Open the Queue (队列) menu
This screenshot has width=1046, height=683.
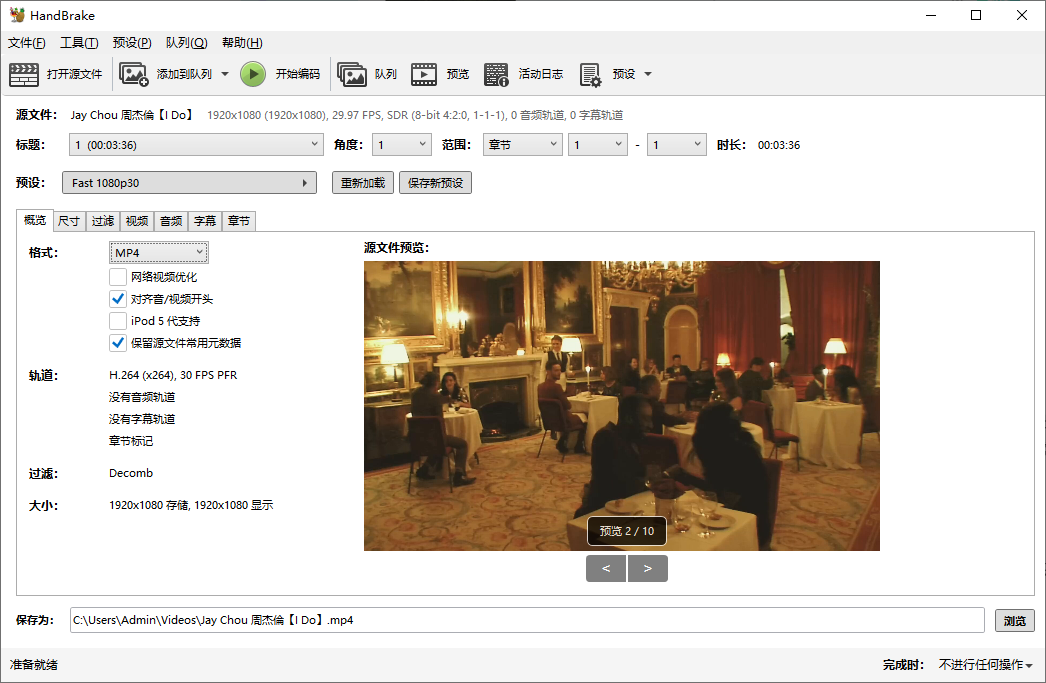[x=187, y=43]
